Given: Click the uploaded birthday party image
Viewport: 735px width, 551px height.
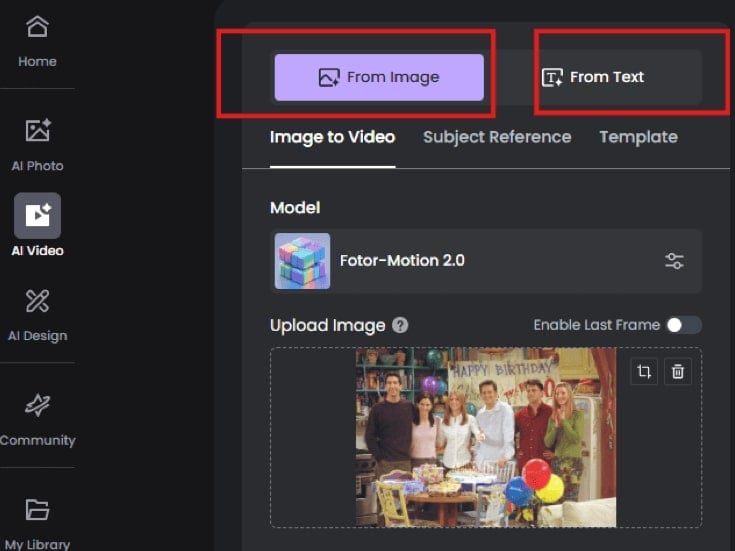Looking at the screenshot, I should (486, 437).
